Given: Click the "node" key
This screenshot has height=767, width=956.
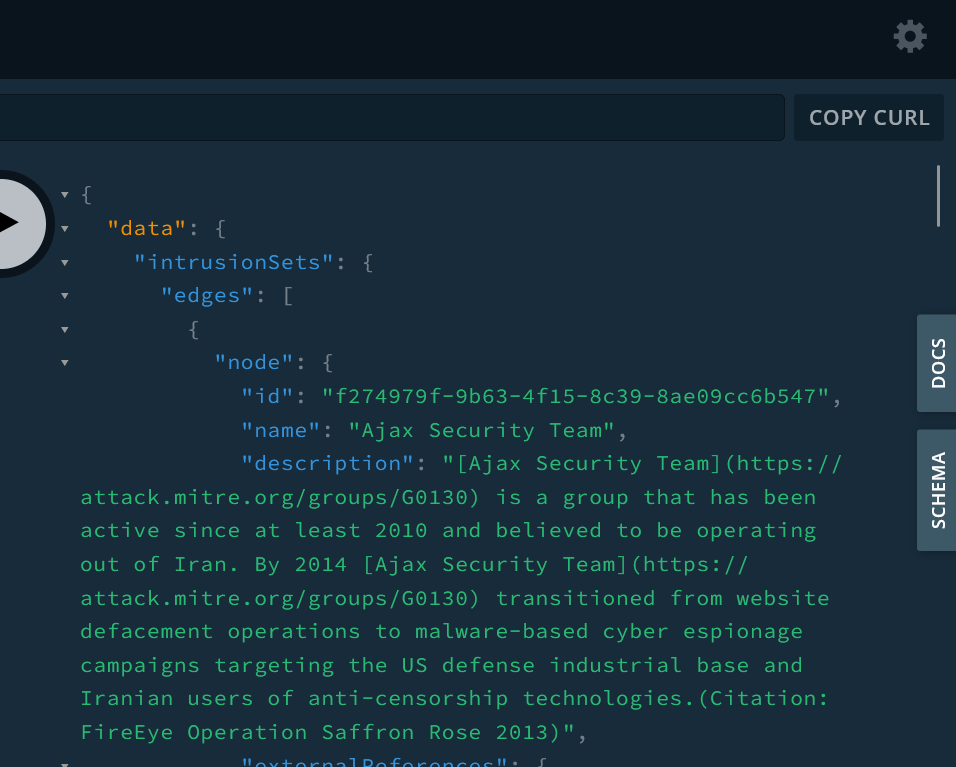Looking at the screenshot, I should coord(254,363).
